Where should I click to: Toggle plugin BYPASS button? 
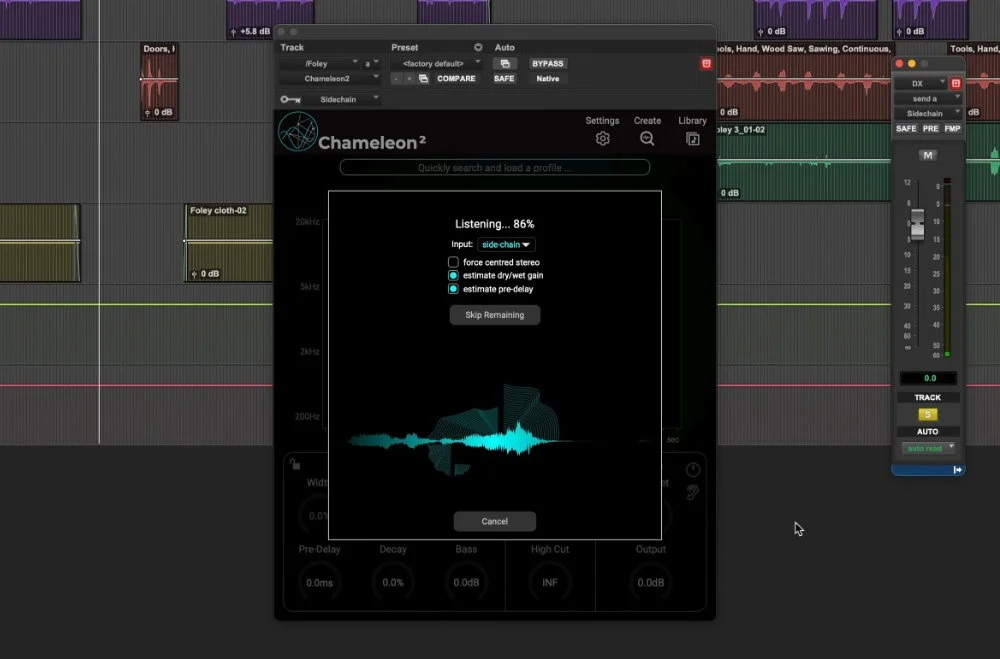547,63
